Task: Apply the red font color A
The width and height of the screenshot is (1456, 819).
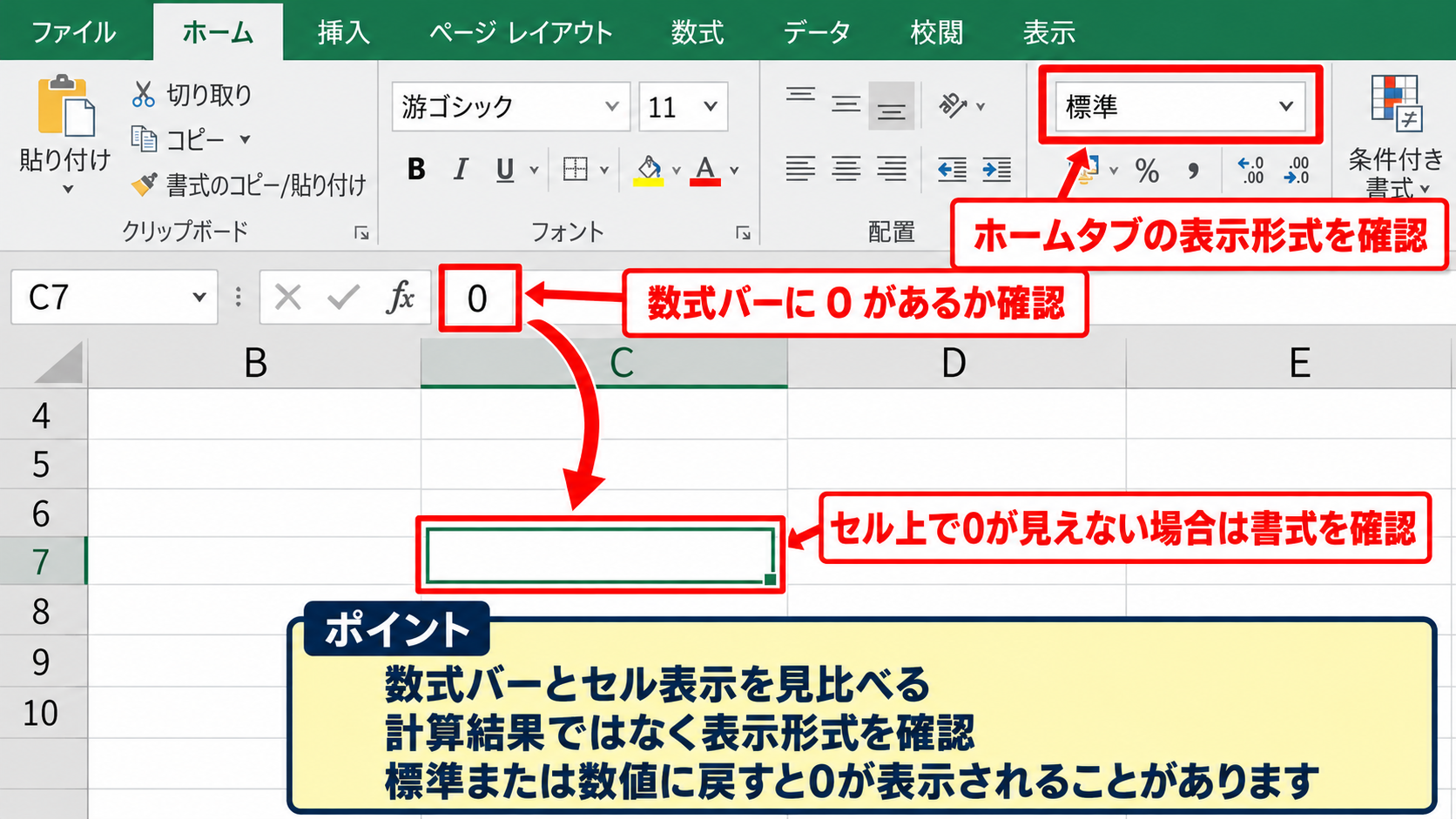Action: pos(705,170)
